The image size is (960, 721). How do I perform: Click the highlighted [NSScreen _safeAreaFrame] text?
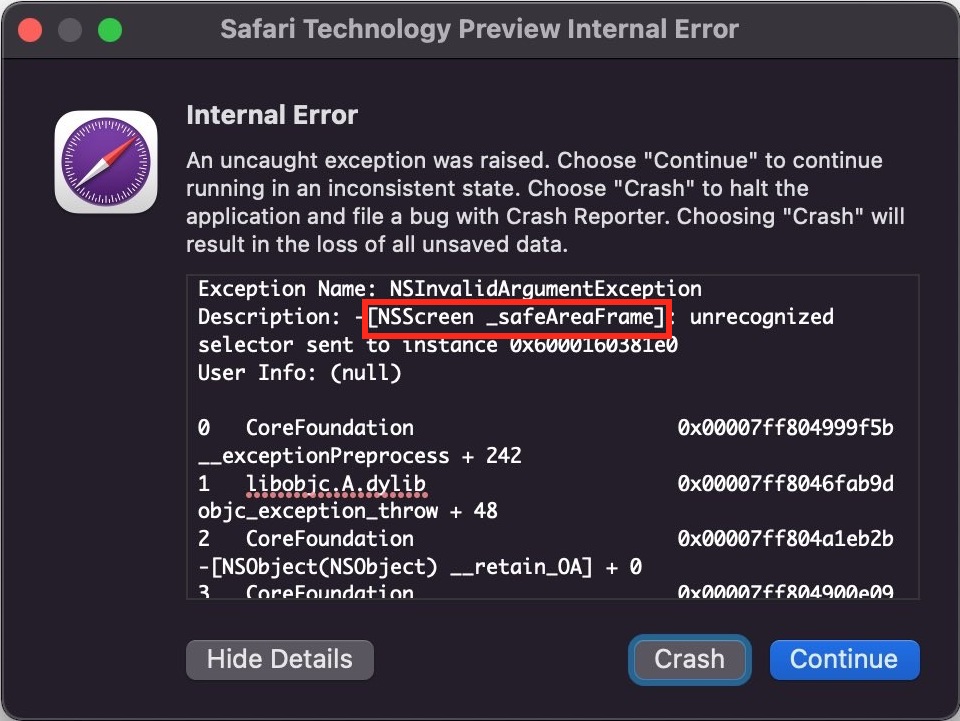pos(516,317)
